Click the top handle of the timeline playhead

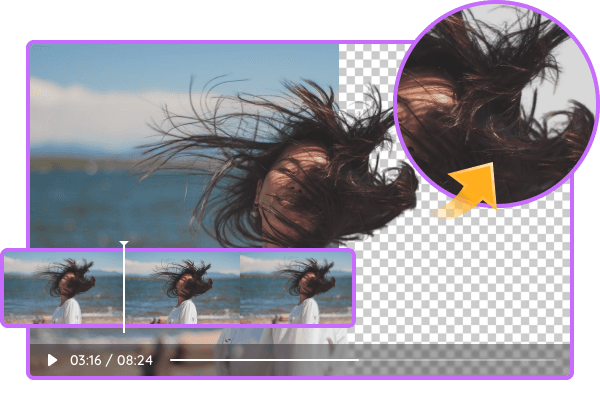point(124,243)
